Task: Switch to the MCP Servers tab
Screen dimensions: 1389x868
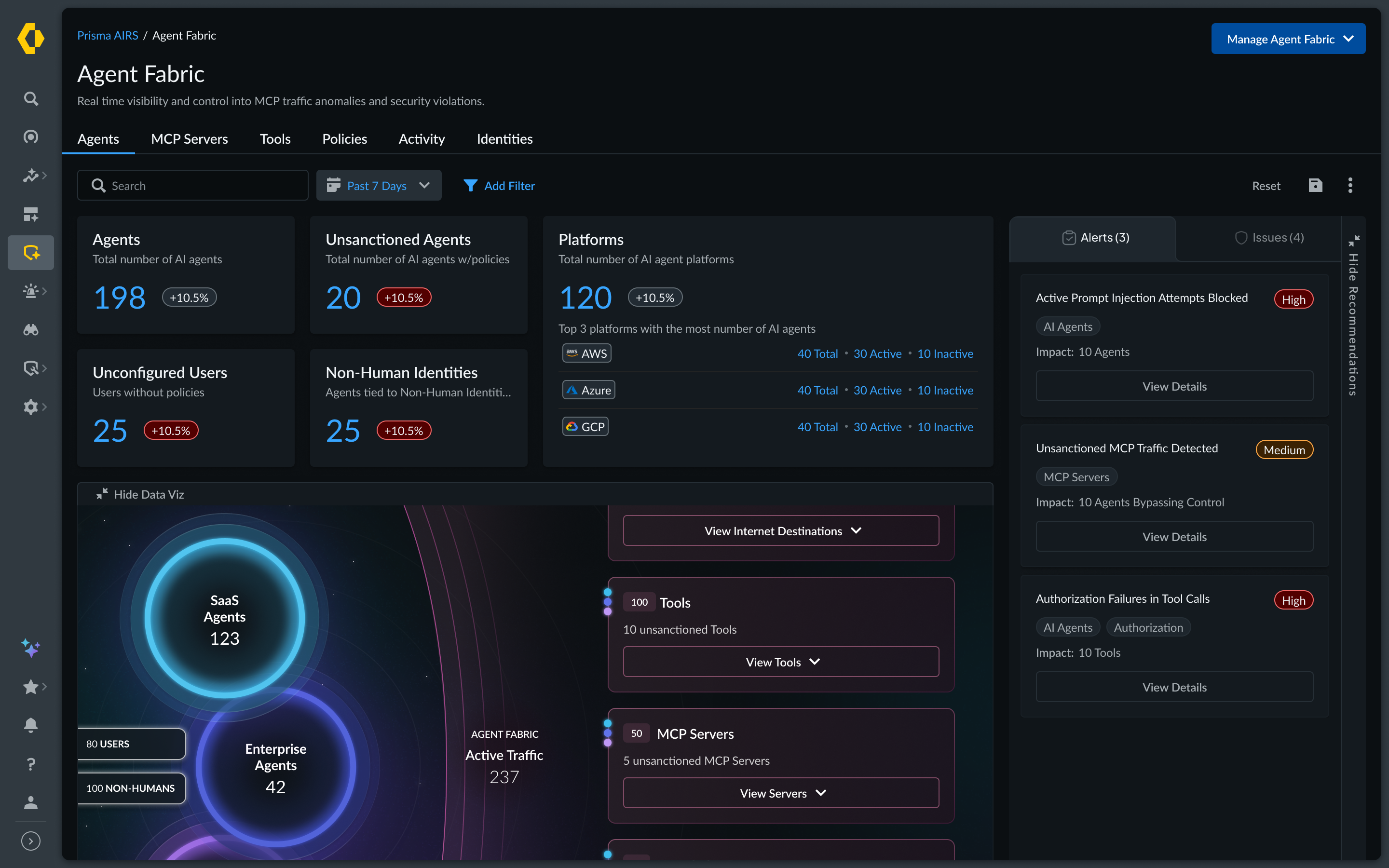Action: (x=190, y=139)
